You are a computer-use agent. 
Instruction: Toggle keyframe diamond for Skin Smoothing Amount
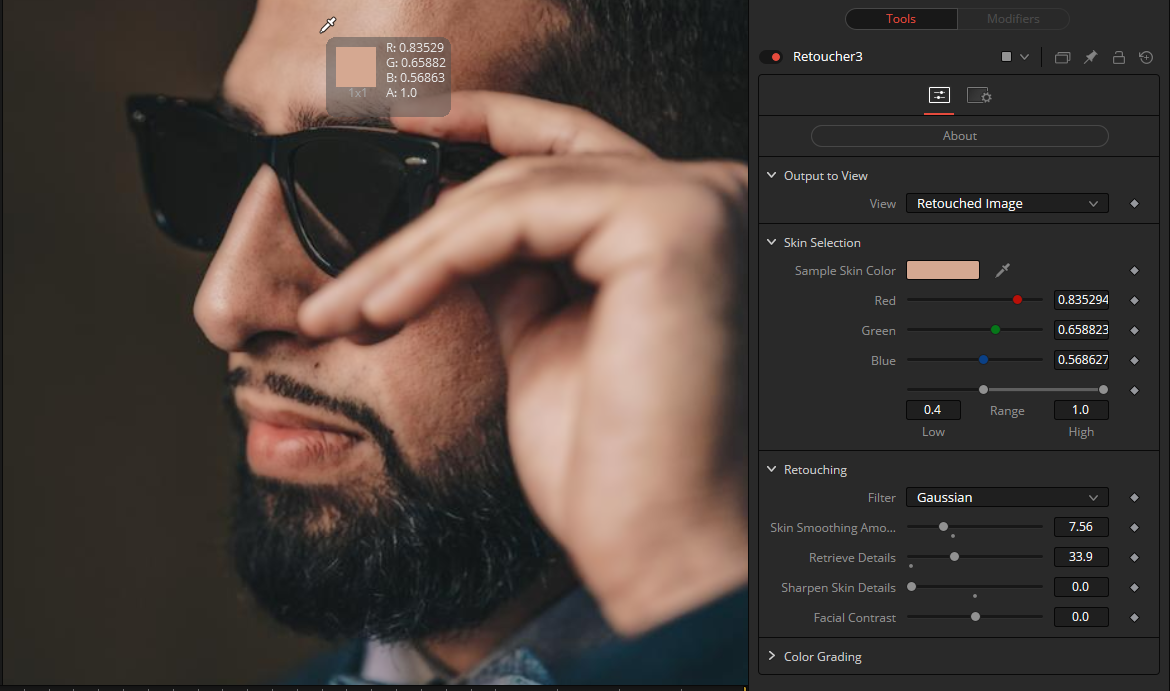coord(1134,528)
